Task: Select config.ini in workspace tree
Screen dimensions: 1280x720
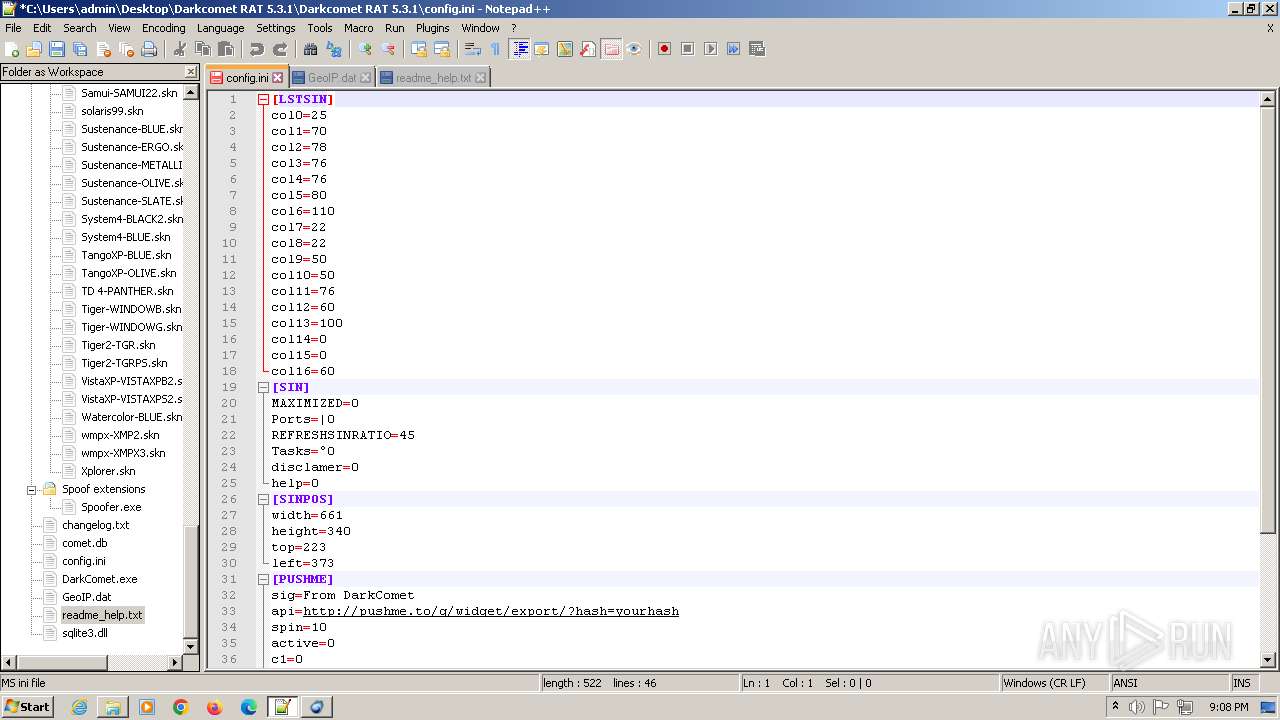Action: [83, 561]
